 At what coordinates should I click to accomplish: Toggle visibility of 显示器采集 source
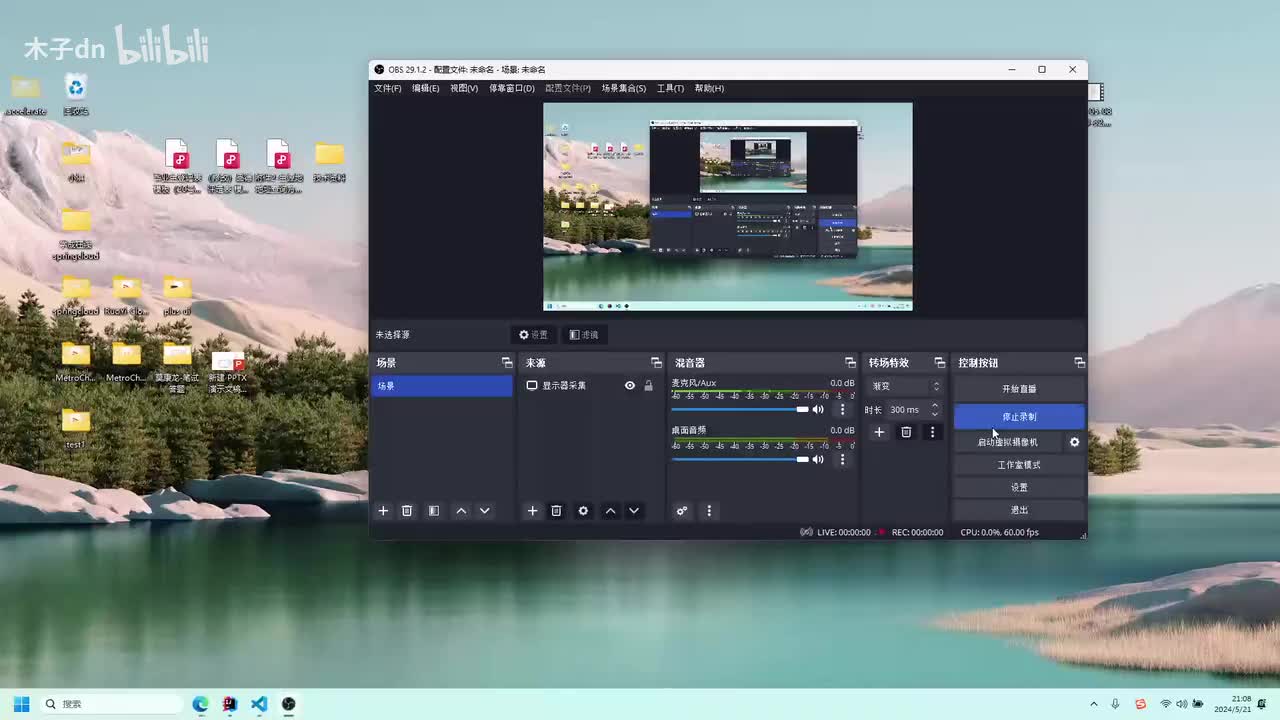(x=630, y=386)
